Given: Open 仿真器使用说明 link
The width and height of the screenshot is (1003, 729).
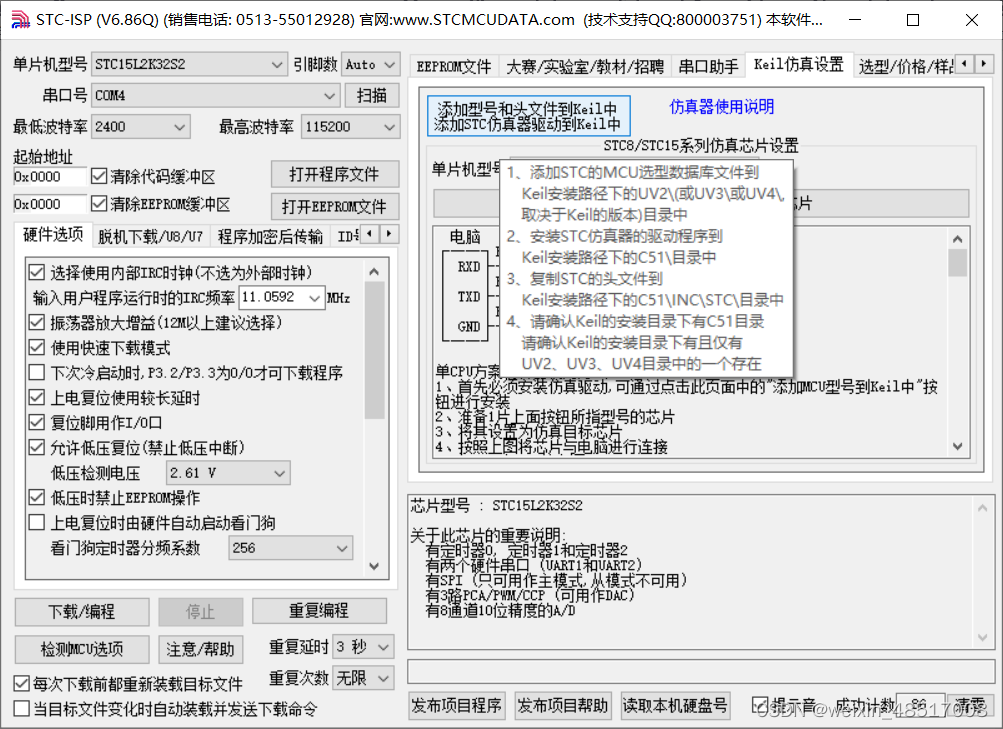Looking at the screenshot, I should coord(722,107).
